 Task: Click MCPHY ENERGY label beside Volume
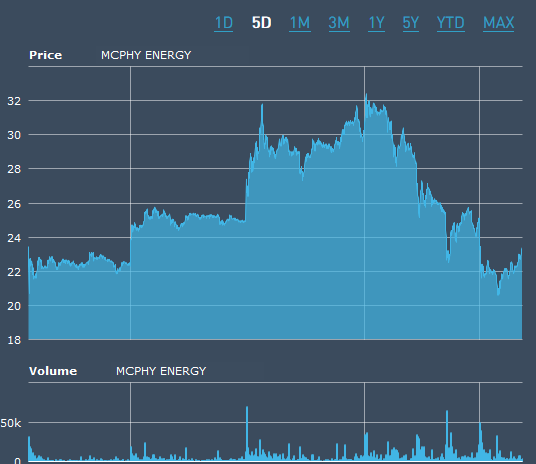(x=161, y=371)
